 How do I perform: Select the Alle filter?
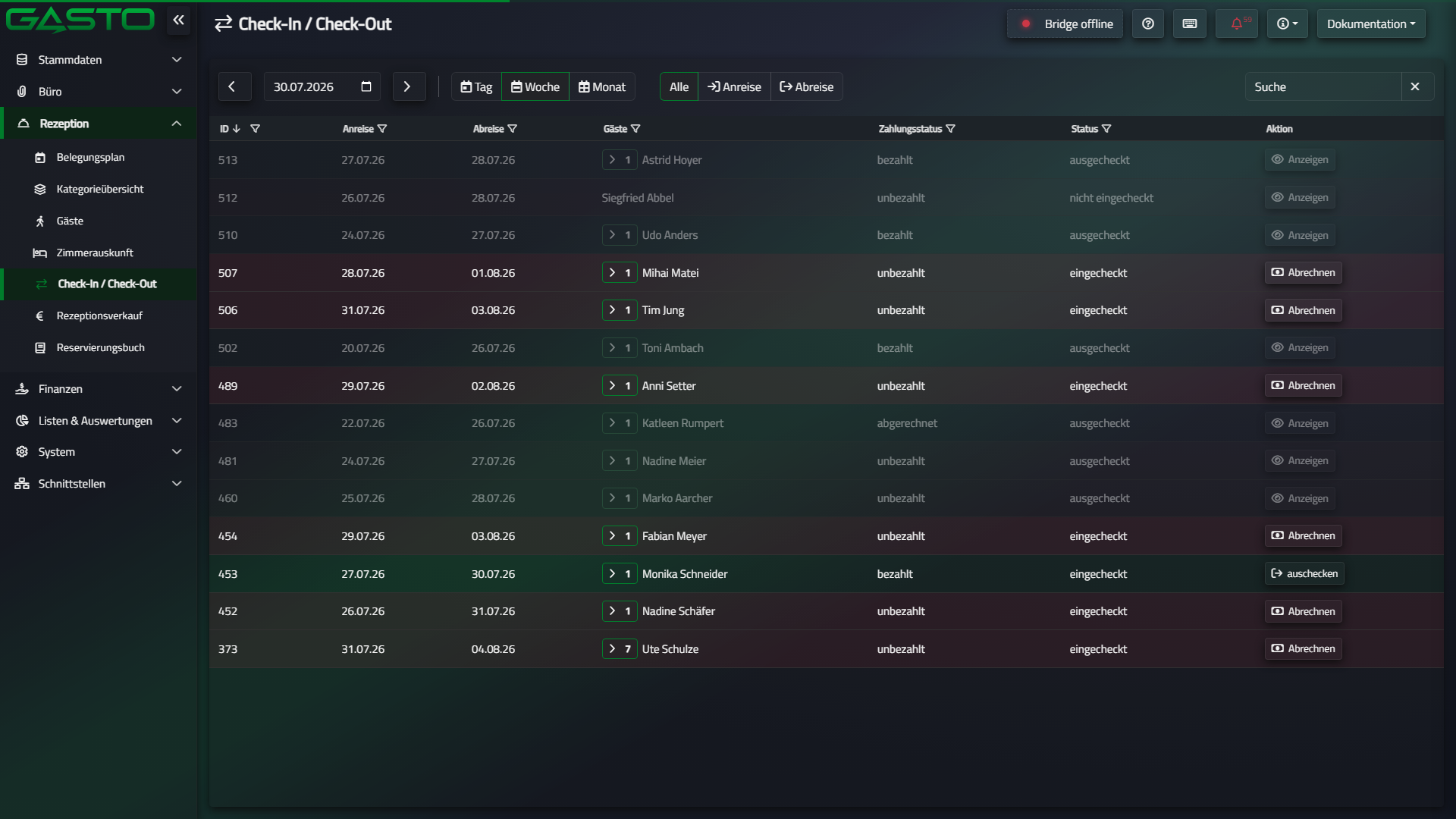click(679, 86)
